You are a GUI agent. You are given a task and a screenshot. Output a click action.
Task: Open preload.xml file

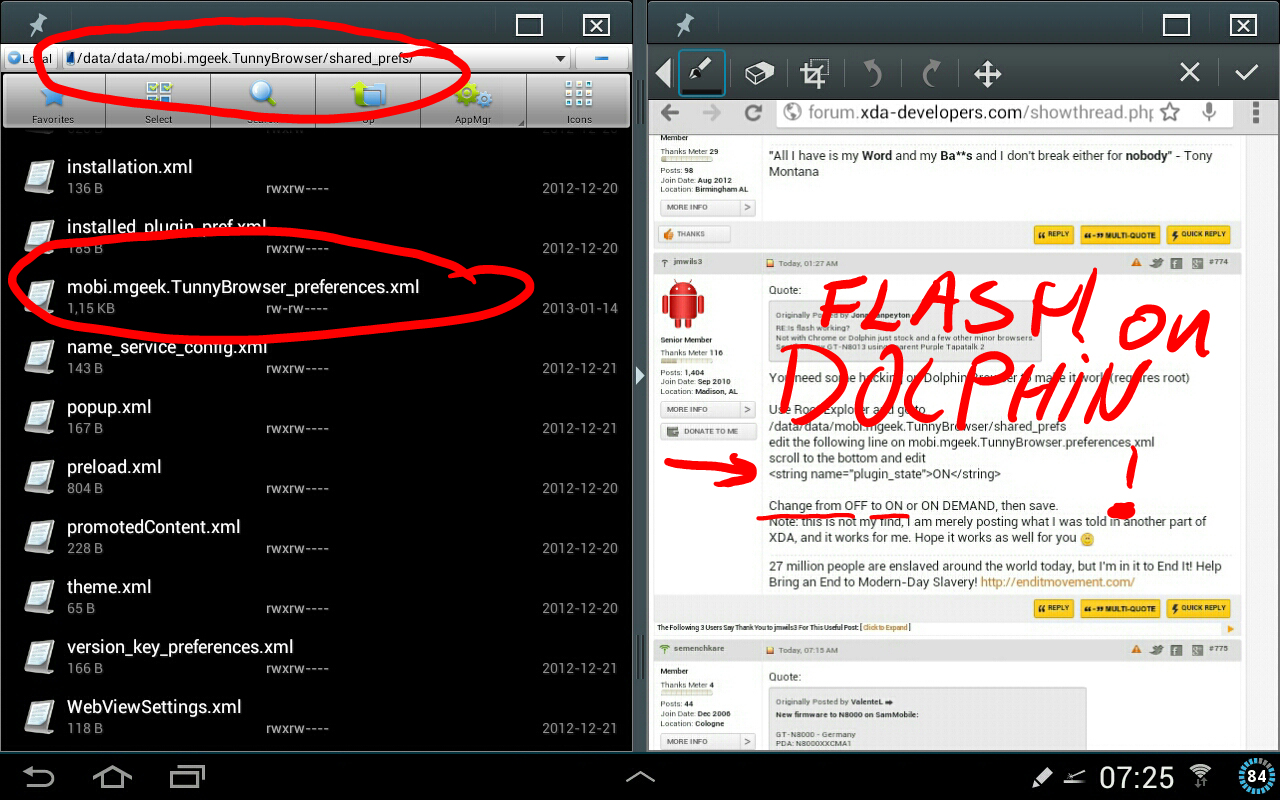click(x=316, y=477)
